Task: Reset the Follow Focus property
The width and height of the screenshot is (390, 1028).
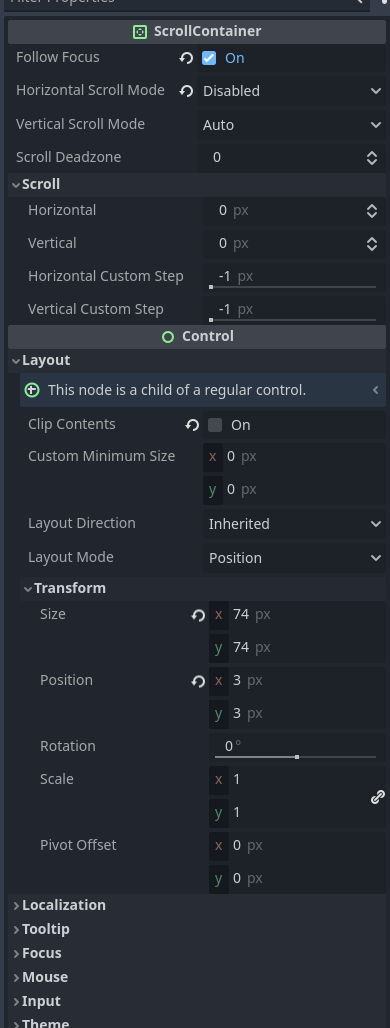Action: 186,58
